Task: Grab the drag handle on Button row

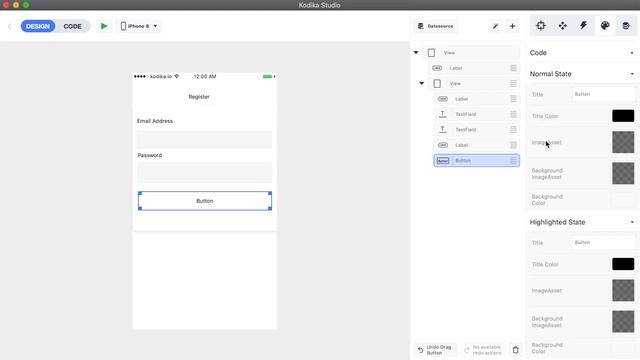Action: click(513, 160)
